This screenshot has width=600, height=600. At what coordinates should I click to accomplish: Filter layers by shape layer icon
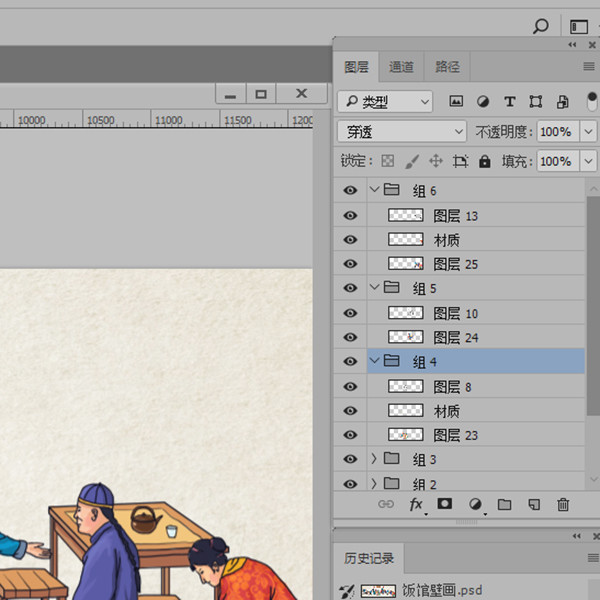coord(535,102)
